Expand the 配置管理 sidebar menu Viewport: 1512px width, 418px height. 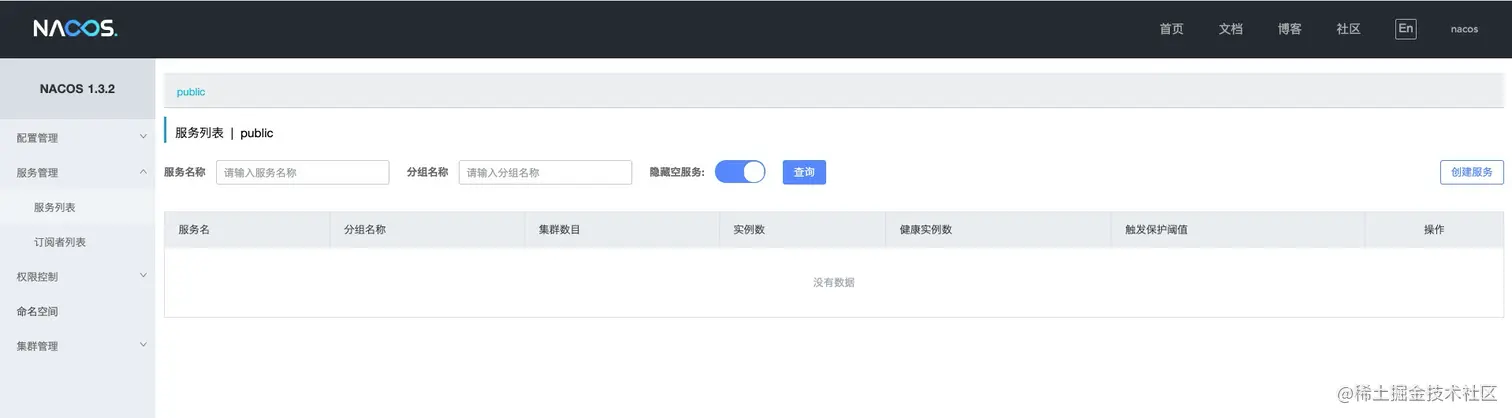point(77,138)
